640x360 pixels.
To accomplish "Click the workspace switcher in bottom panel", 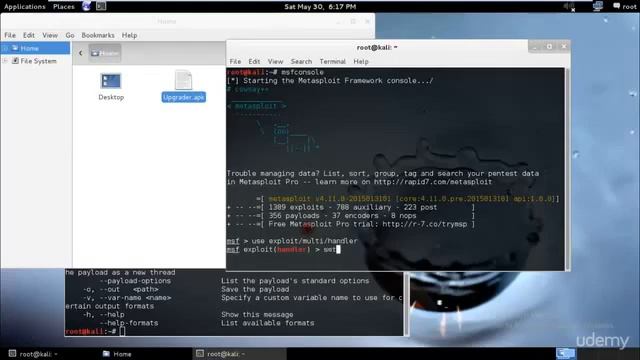I will coord(566,353).
